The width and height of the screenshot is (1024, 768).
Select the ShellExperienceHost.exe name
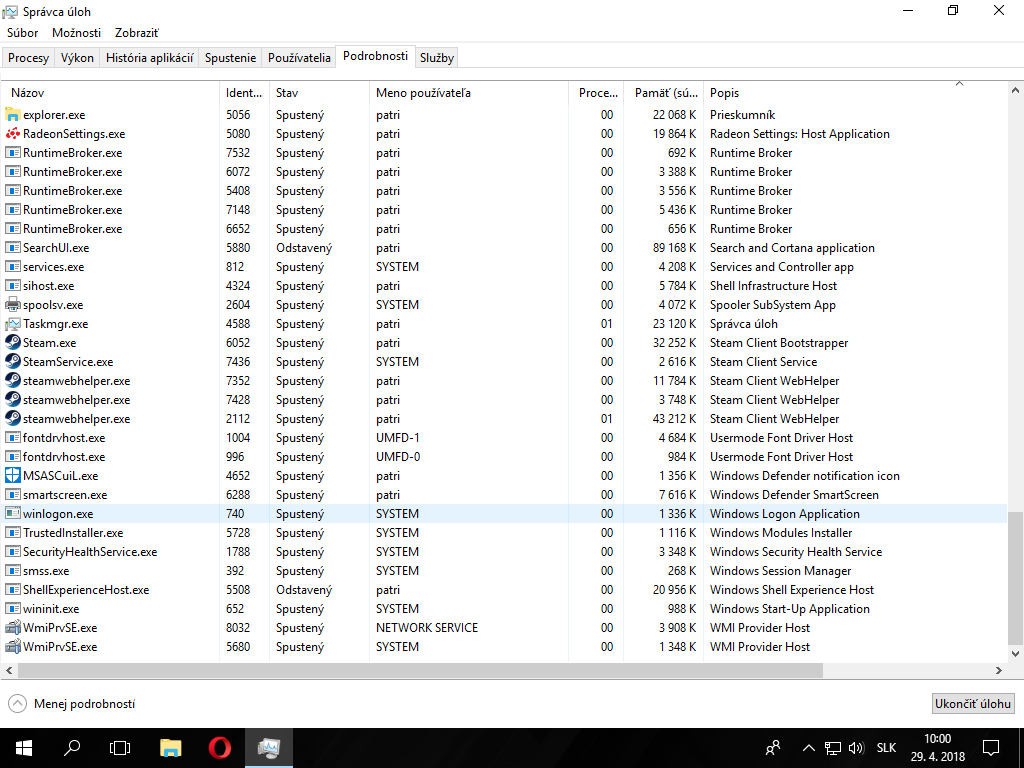tap(86, 590)
